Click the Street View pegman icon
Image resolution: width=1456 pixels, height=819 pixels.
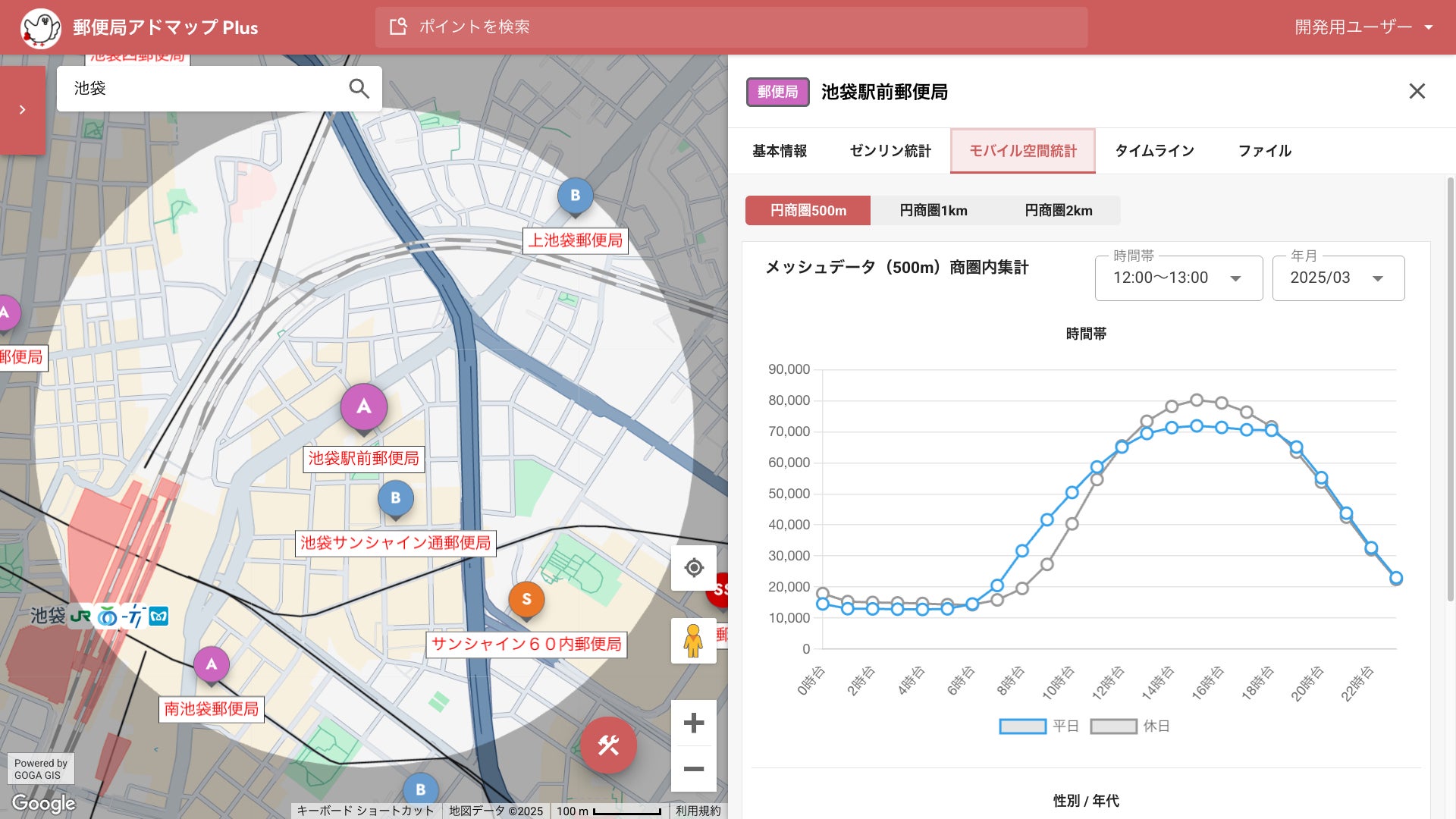(x=693, y=641)
